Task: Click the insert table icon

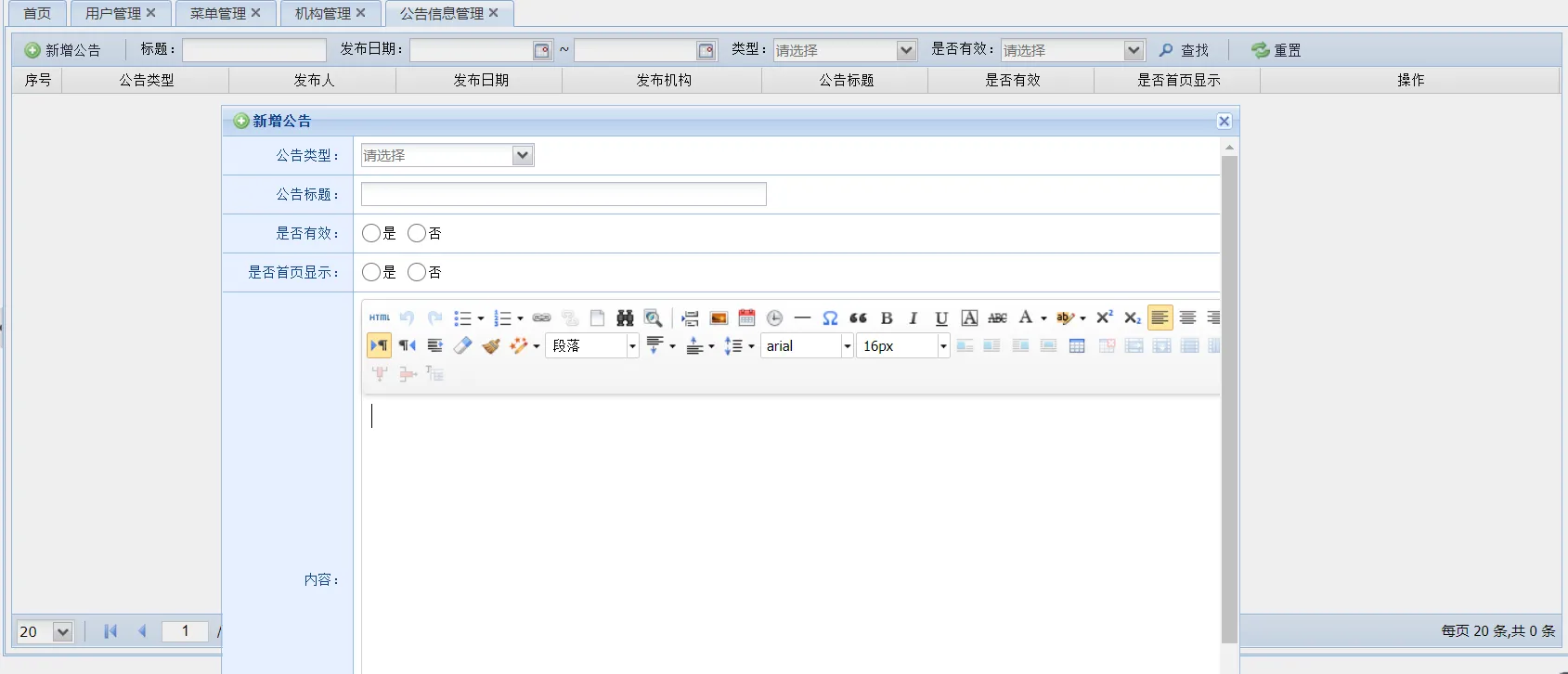Action: pyautogui.click(x=1077, y=346)
